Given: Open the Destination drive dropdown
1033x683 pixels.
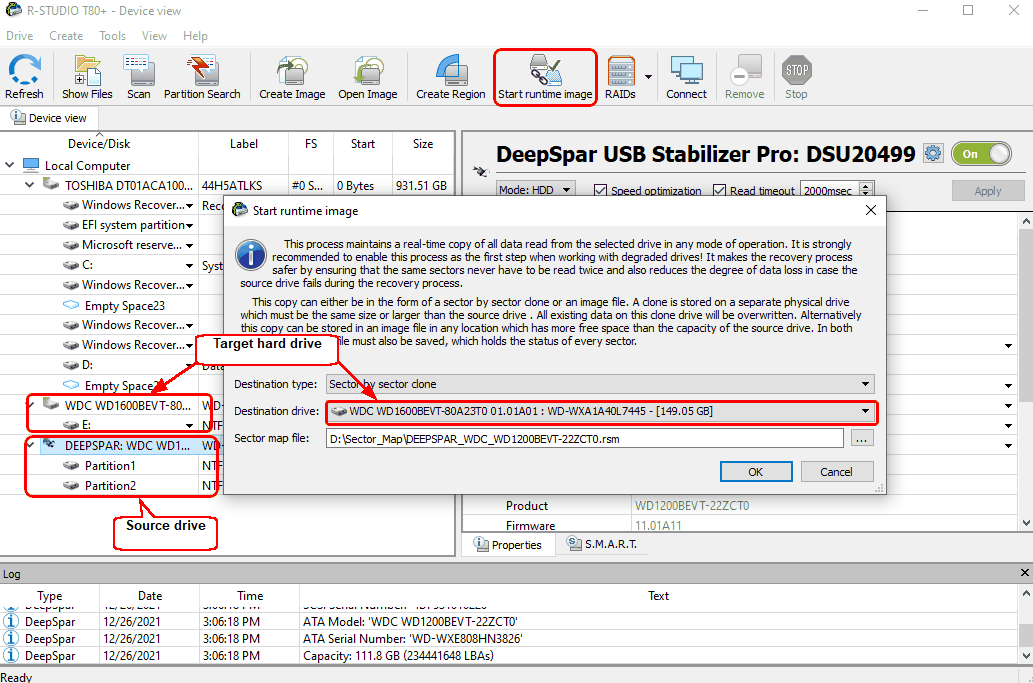Looking at the screenshot, I should 600,411.
